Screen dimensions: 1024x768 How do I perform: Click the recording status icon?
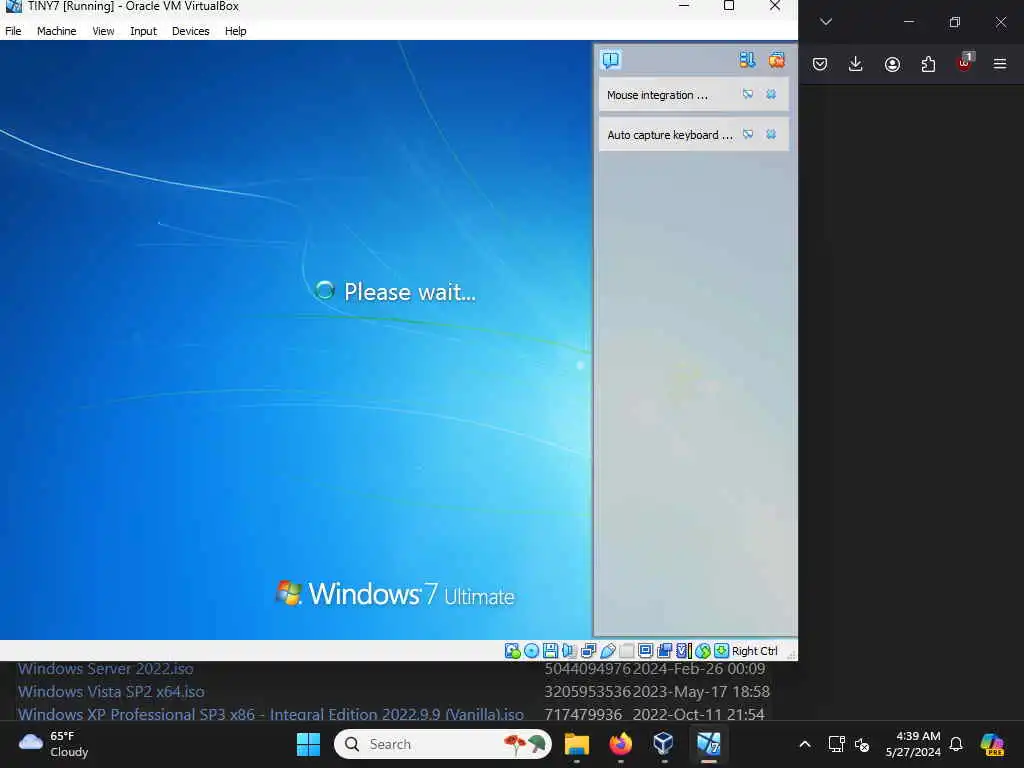pyautogui.click(x=665, y=650)
